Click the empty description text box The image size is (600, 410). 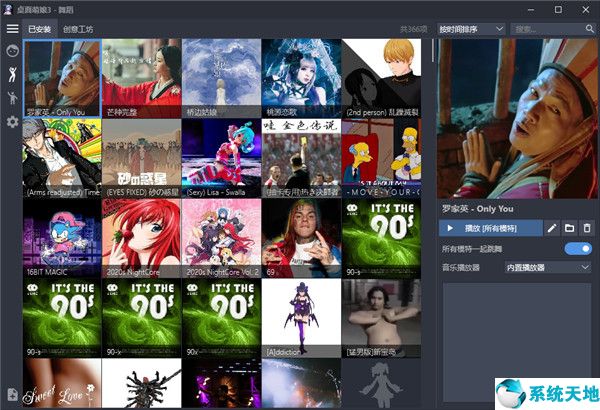point(517,343)
